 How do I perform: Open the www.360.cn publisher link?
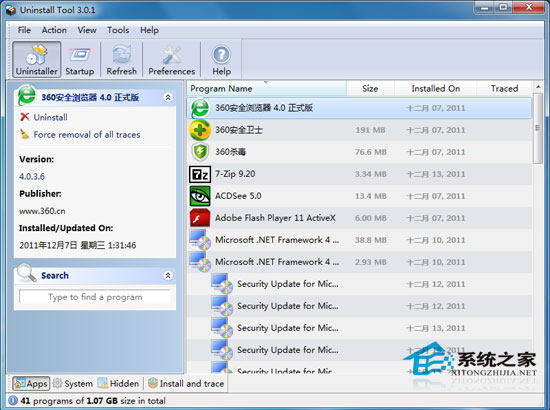click(x=42, y=211)
